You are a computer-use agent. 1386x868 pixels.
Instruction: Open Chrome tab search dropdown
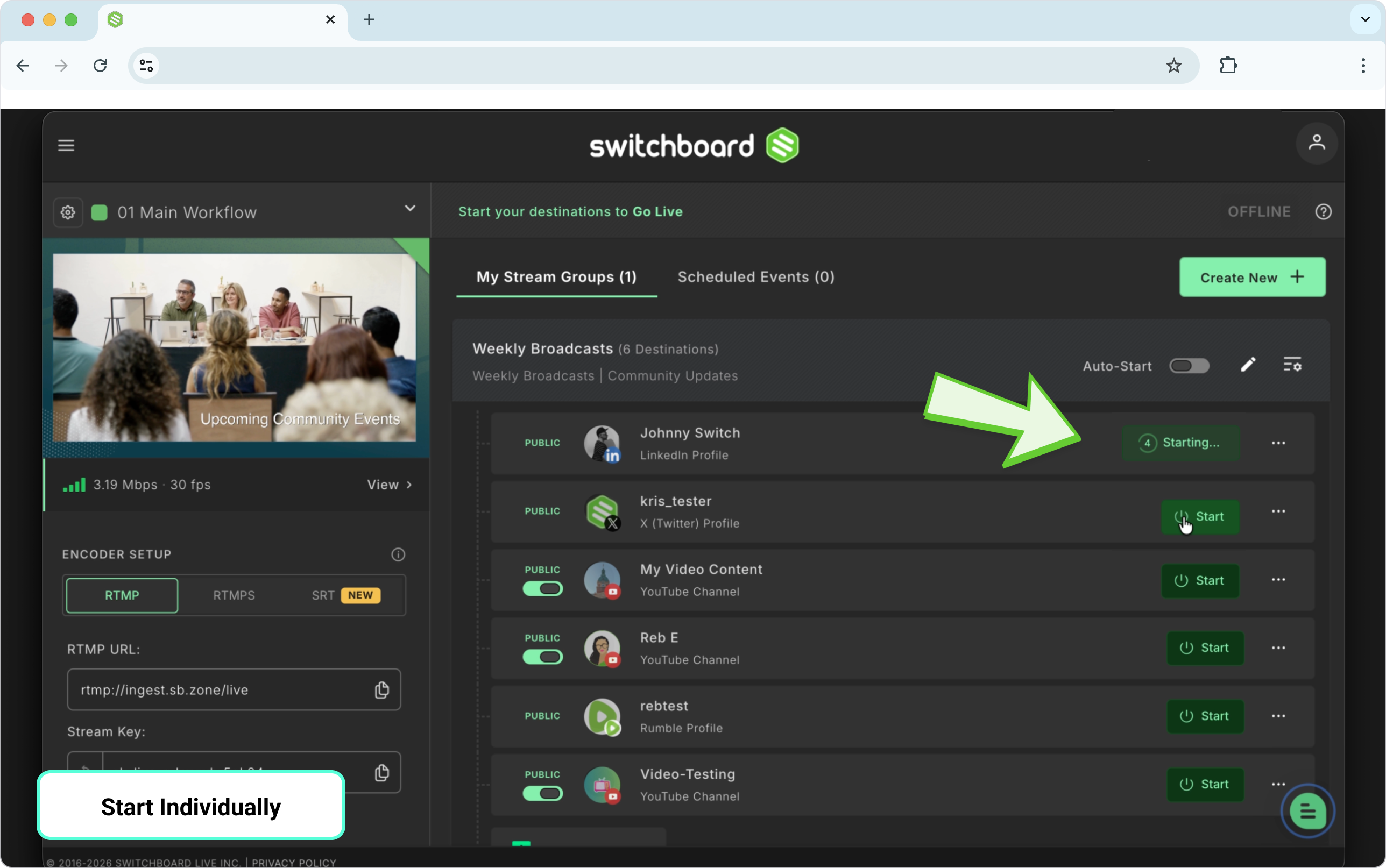(x=1366, y=19)
